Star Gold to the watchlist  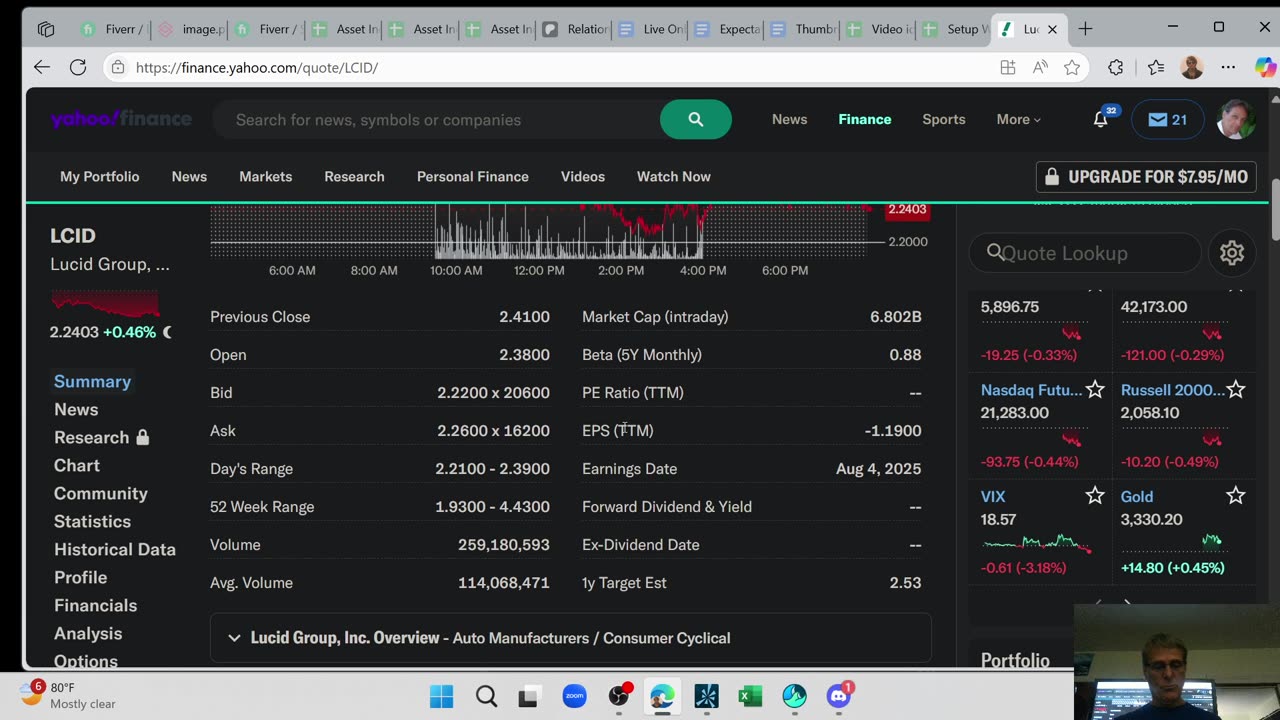click(1236, 496)
